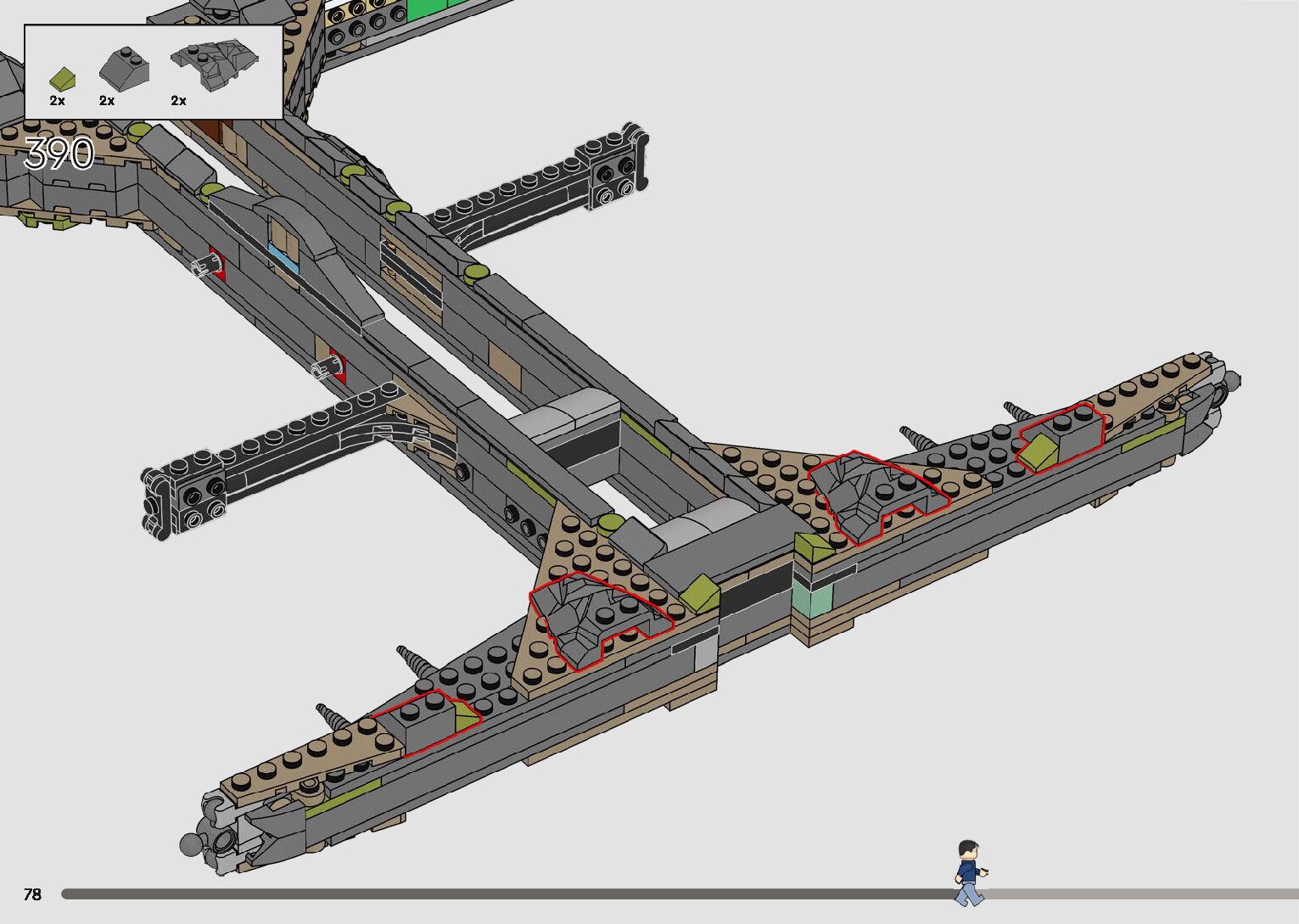Click page number 78
The image size is (1299, 924).
pyautogui.click(x=32, y=894)
